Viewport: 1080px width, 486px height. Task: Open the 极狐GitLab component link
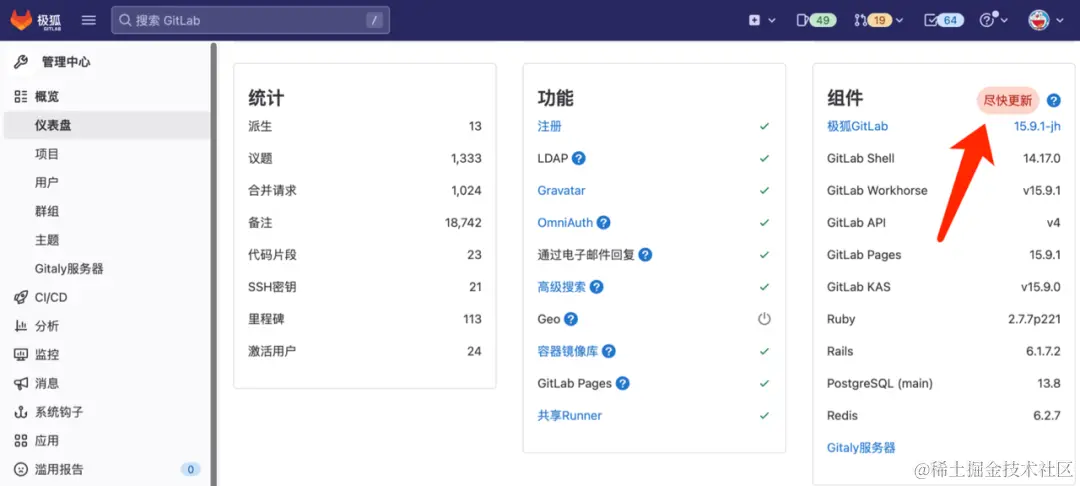coord(858,127)
